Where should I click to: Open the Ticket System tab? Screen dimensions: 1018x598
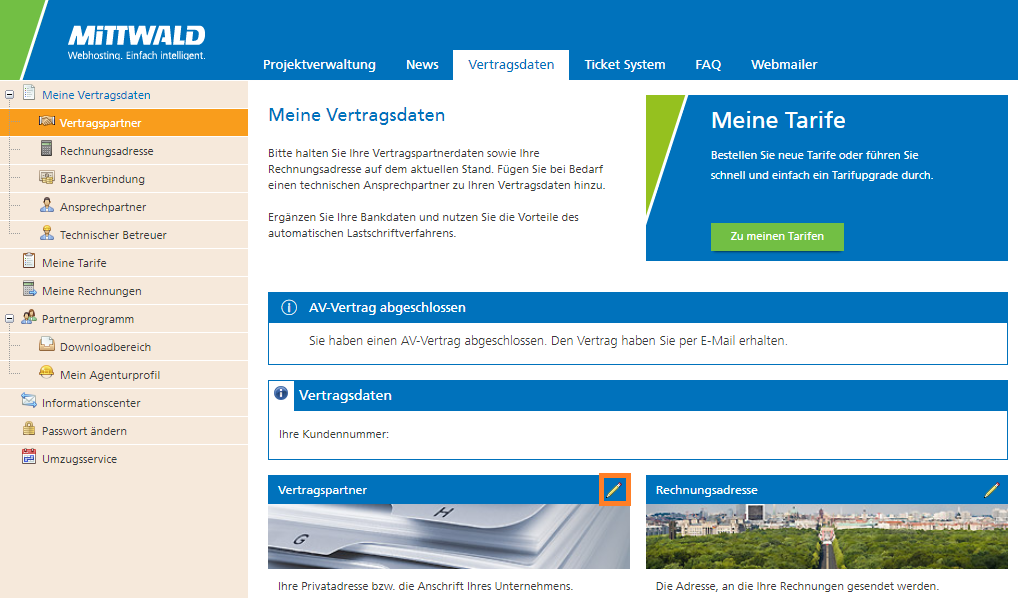click(625, 64)
